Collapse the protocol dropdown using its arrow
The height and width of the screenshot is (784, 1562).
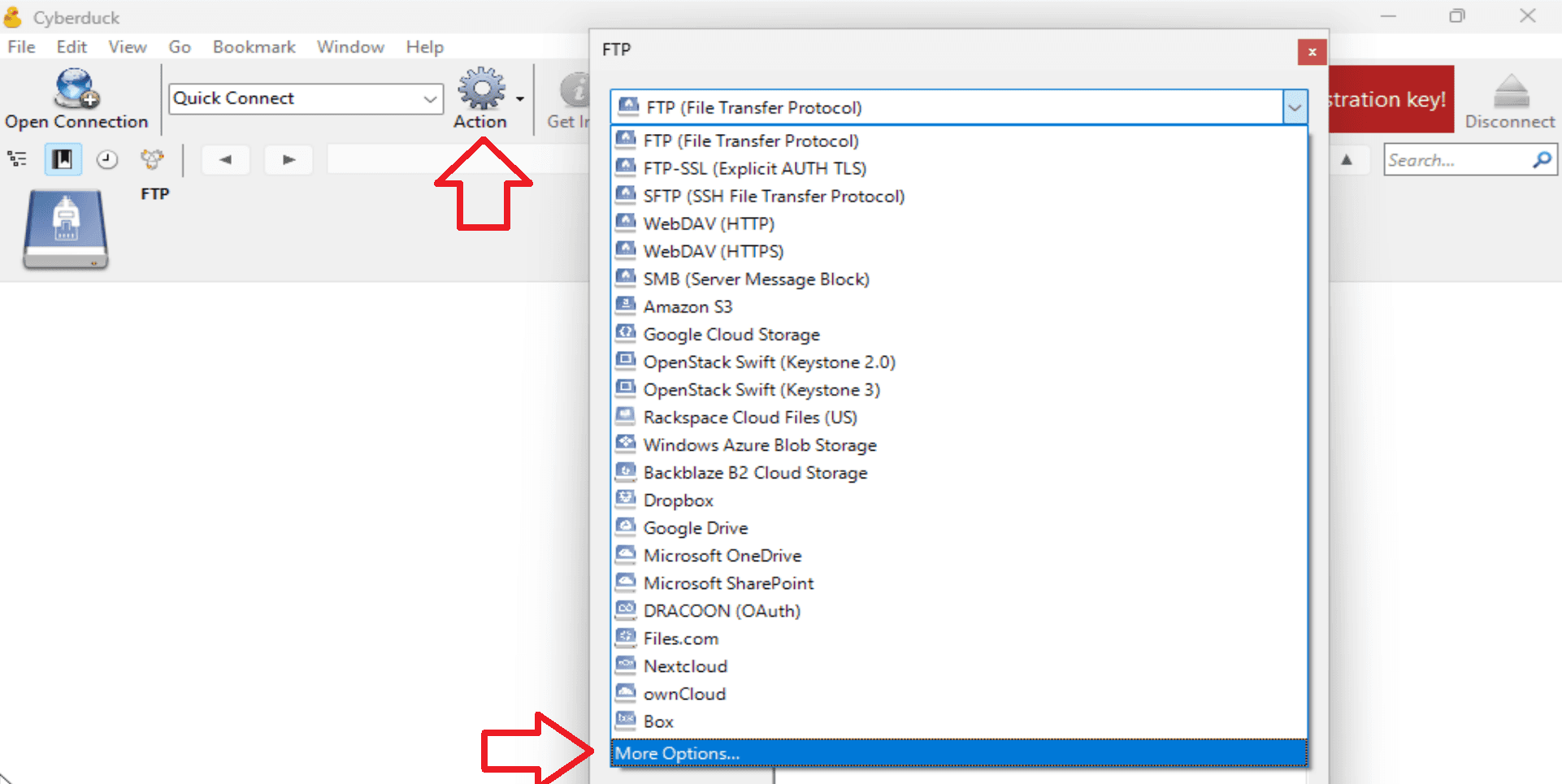1295,107
